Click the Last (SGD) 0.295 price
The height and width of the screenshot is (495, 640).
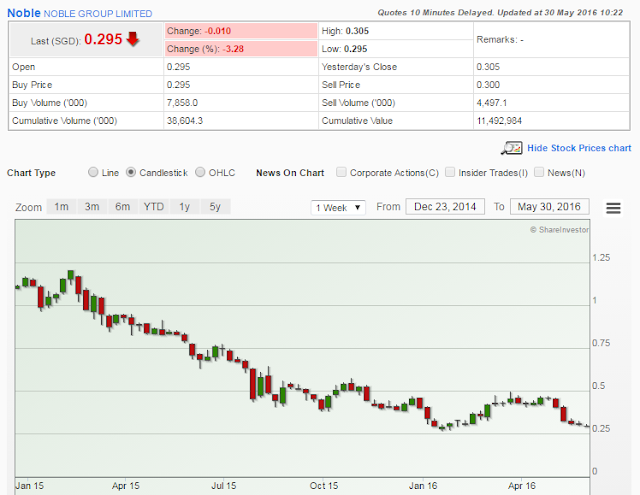103,40
